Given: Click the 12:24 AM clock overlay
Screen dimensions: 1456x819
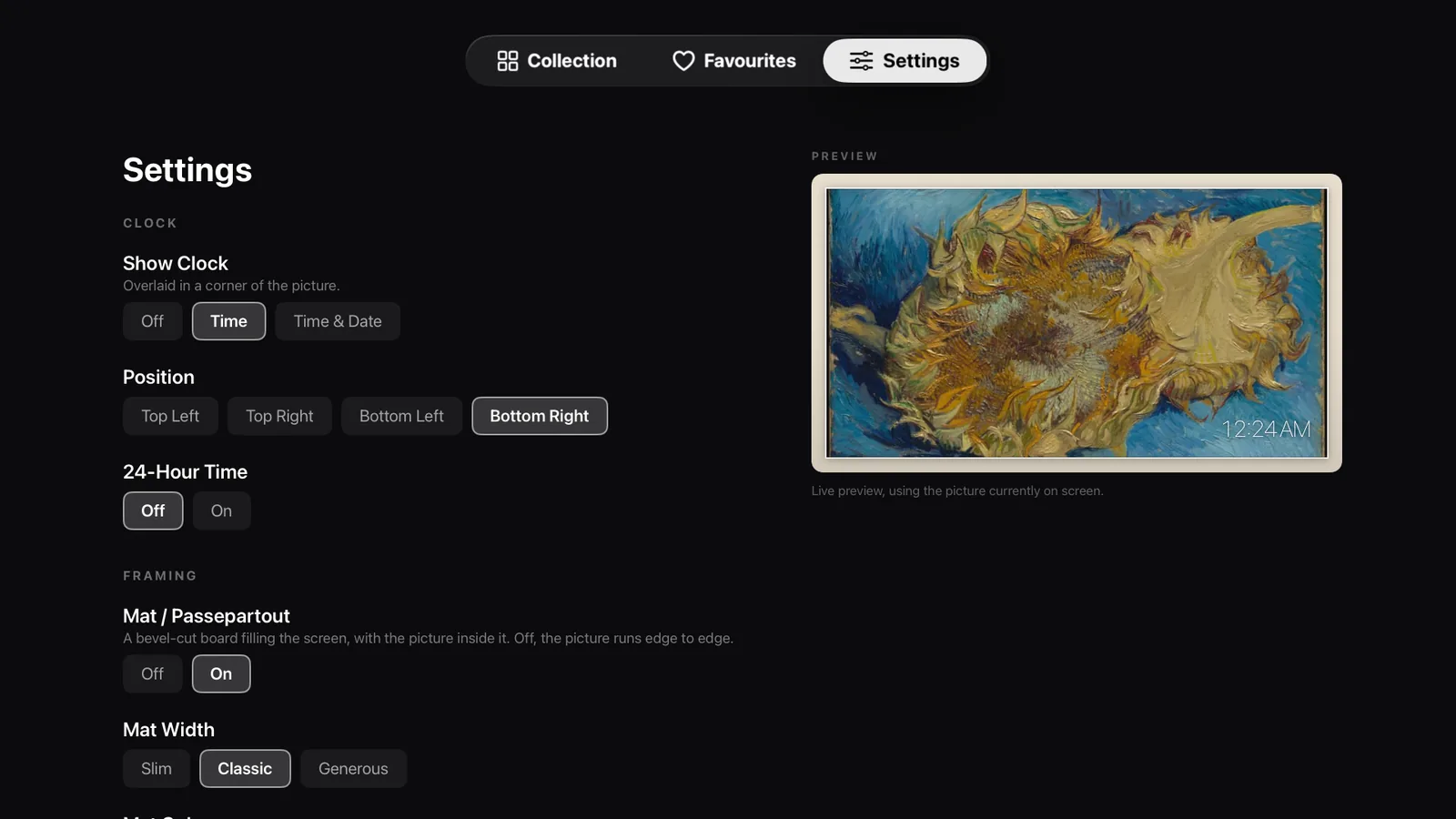Looking at the screenshot, I should 1266,429.
